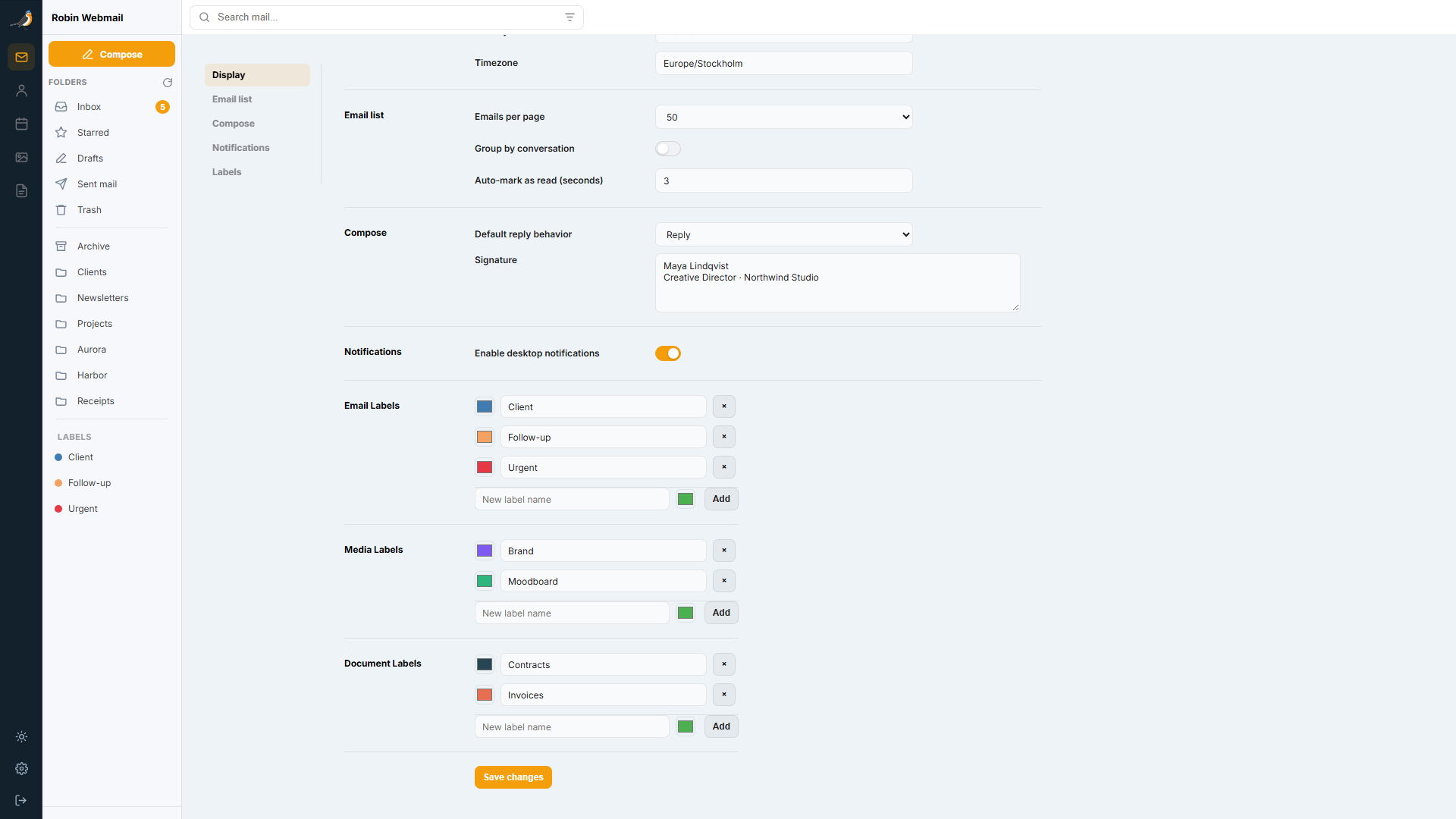Toggle Group by conversation switch

668,149
